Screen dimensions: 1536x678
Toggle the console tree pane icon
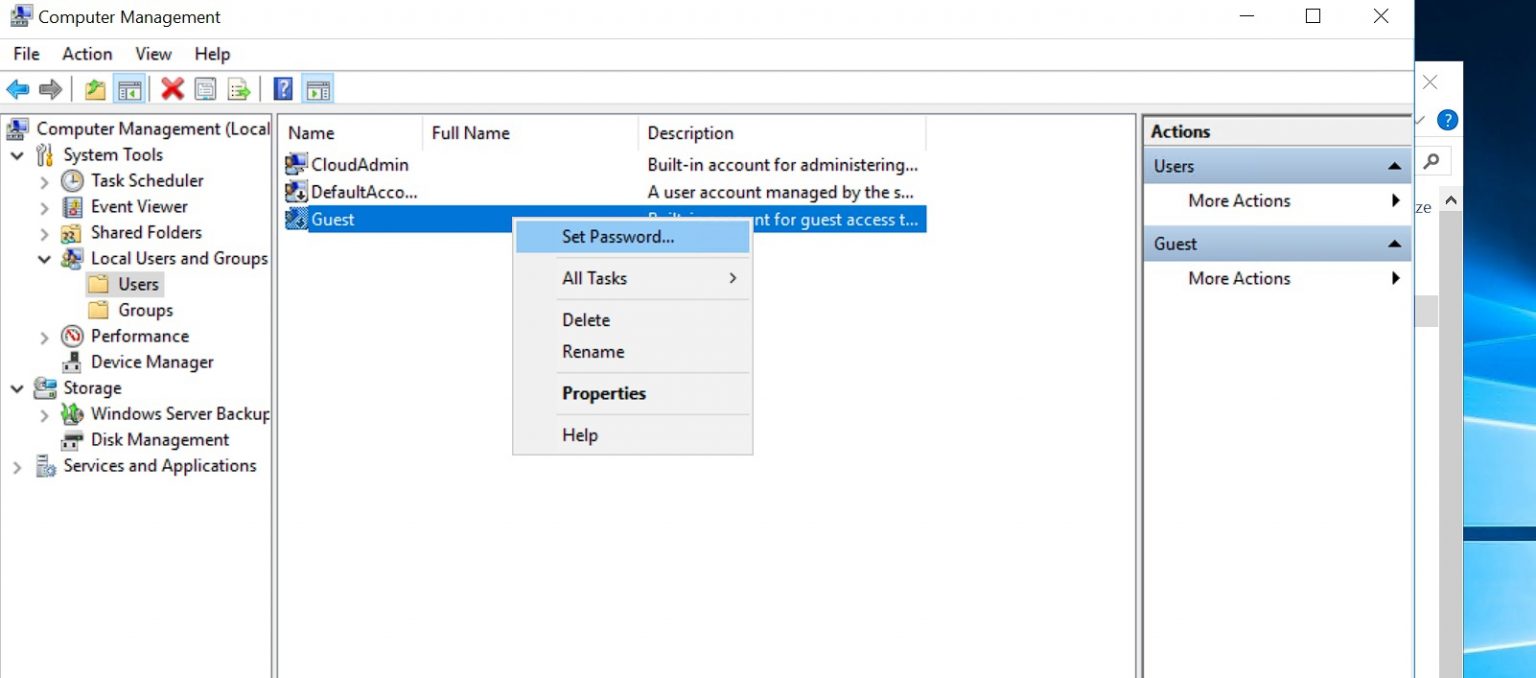coord(131,88)
